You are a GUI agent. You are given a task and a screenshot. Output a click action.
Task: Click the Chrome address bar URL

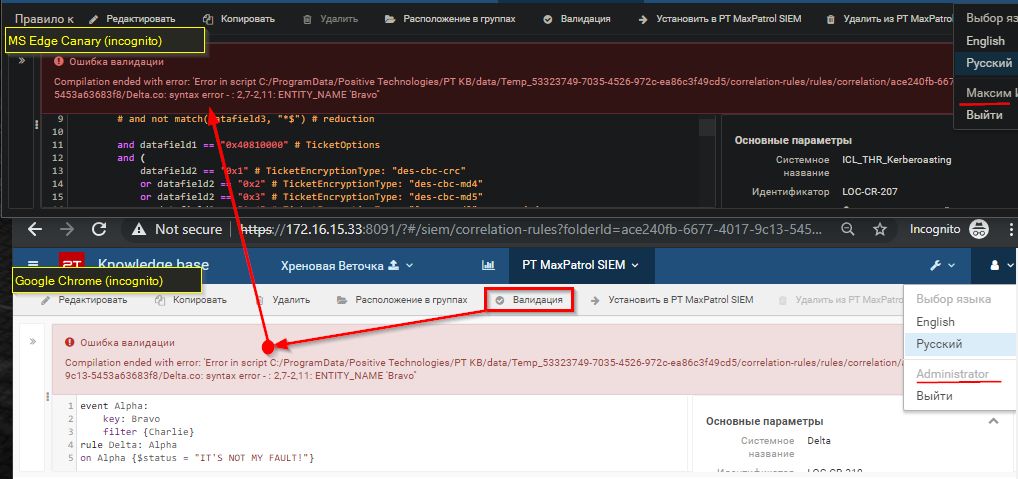(532, 229)
